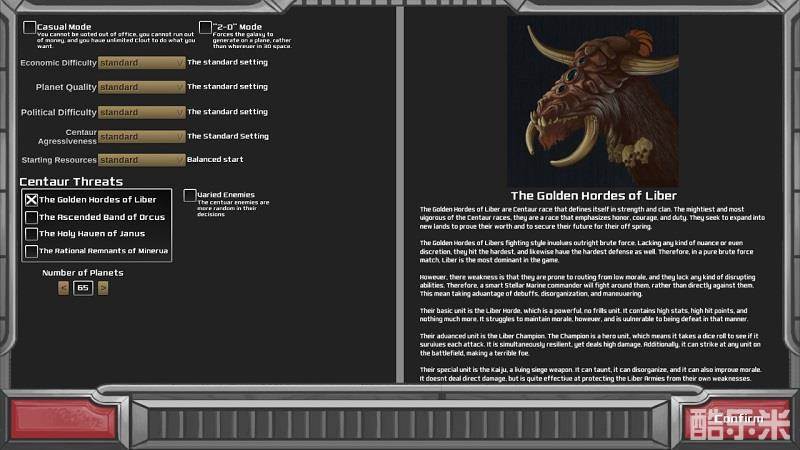Click the Centaur Threats section title
800x450 pixels.
pyautogui.click(x=71, y=181)
